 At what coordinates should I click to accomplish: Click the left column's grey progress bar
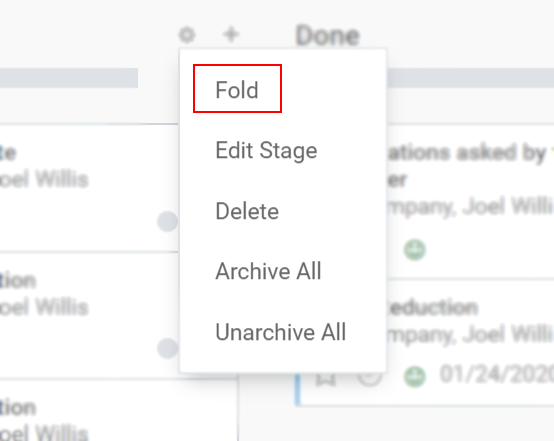point(69,78)
